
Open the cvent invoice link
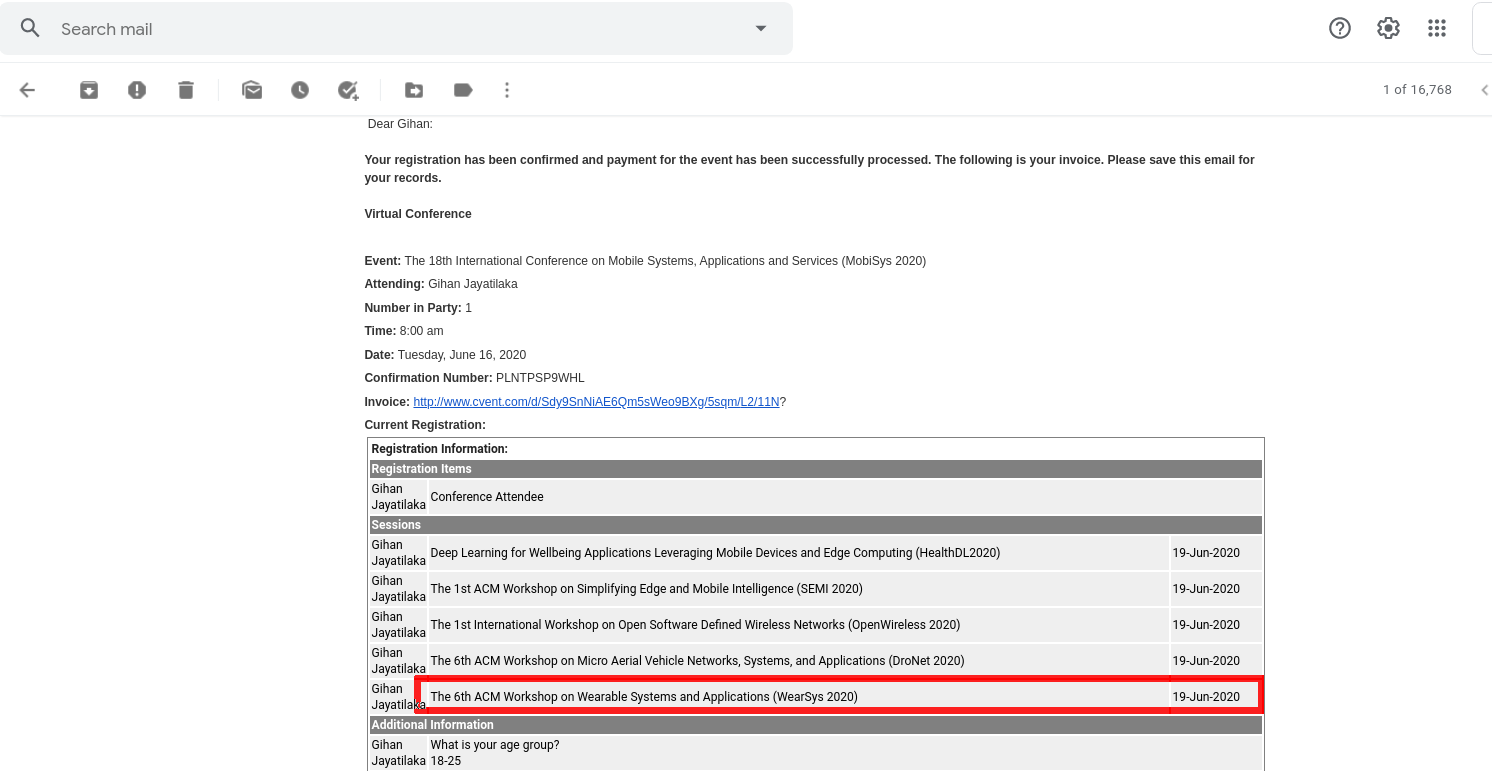596,402
